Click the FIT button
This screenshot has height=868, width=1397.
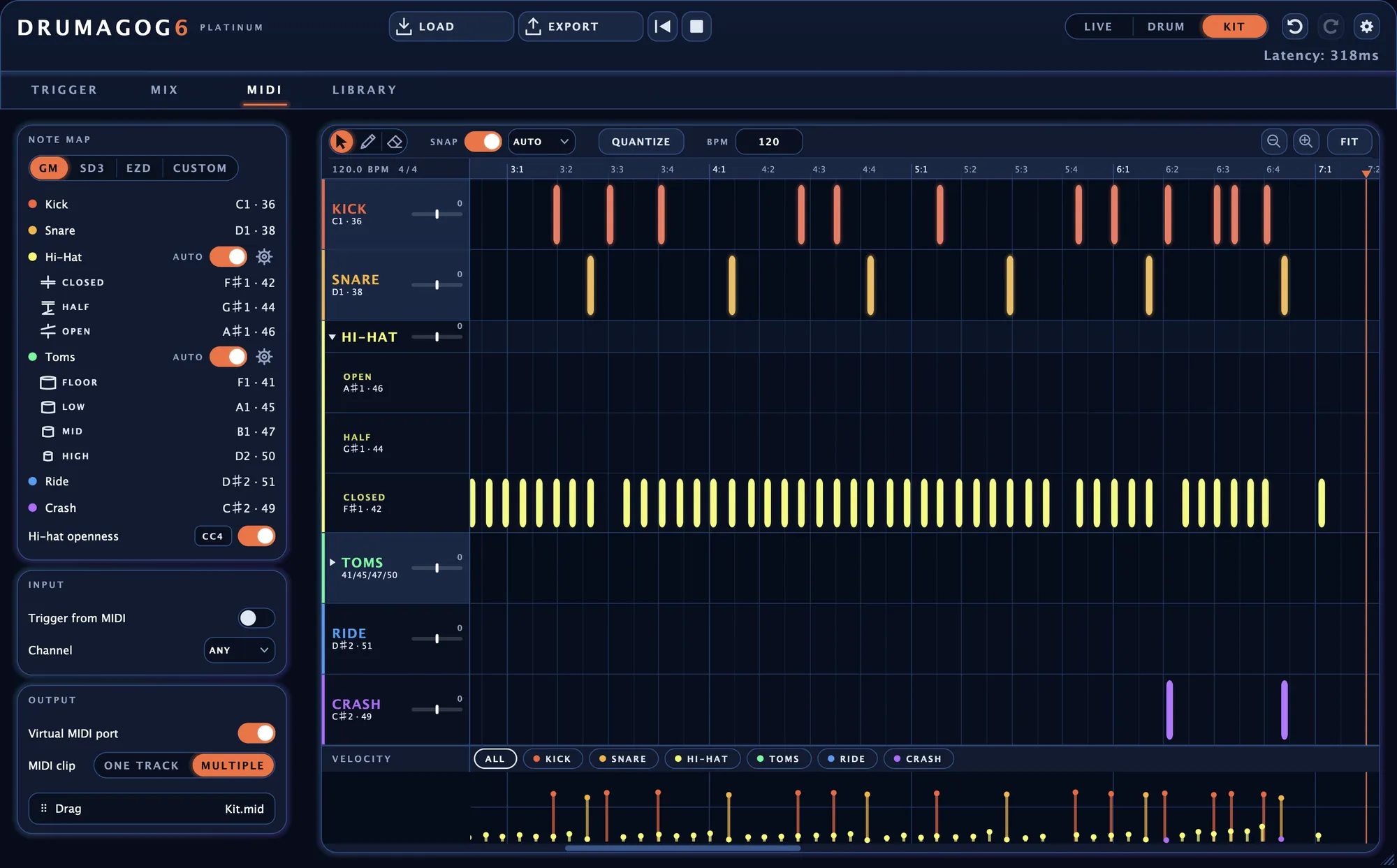pyautogui.click(x=1350, y=142)
